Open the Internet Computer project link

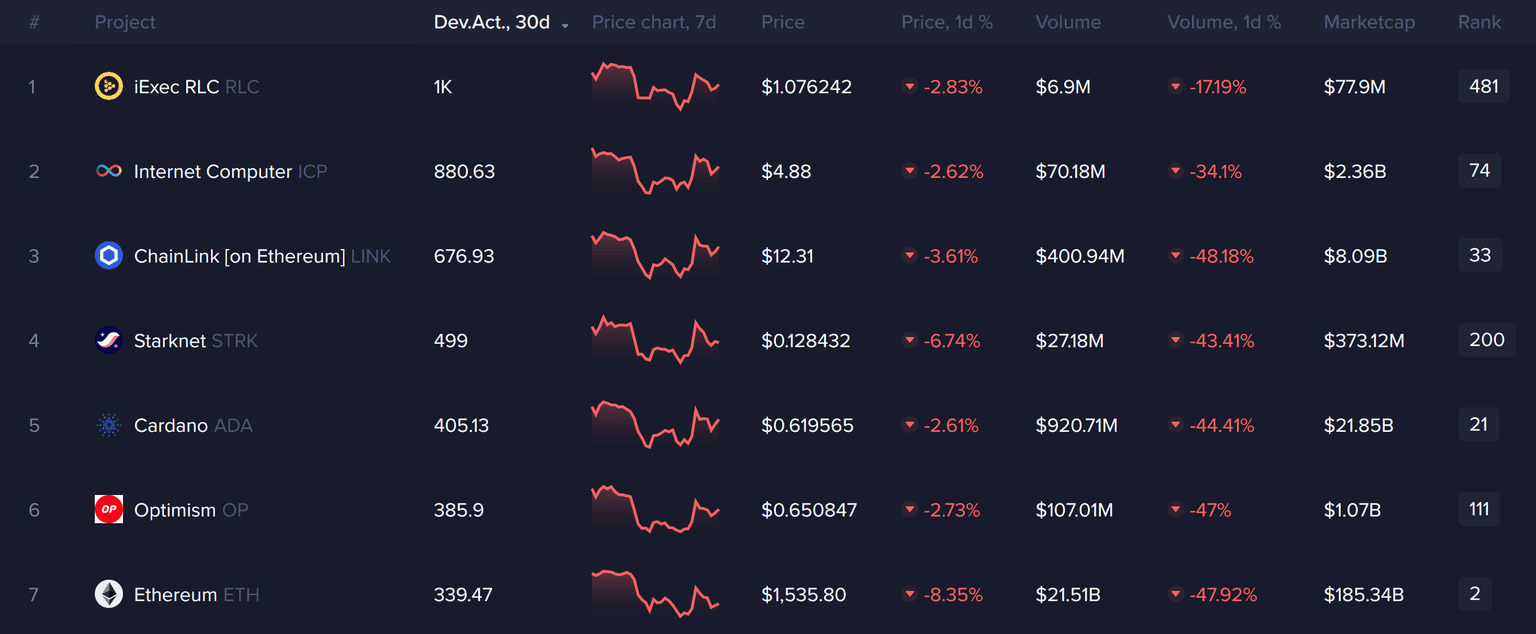point(213,172)
